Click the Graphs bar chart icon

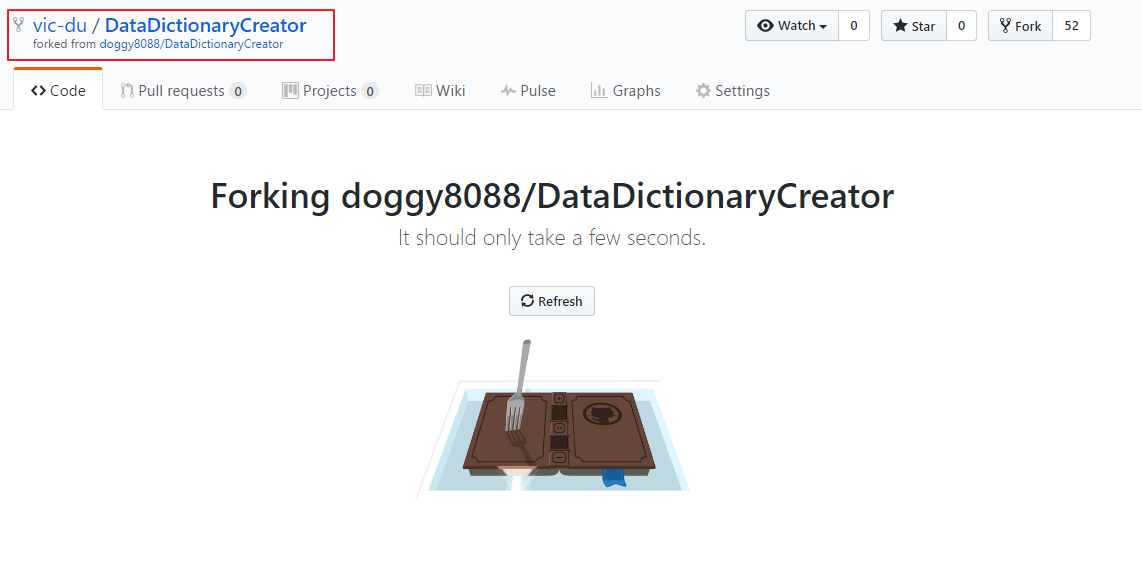599,90
